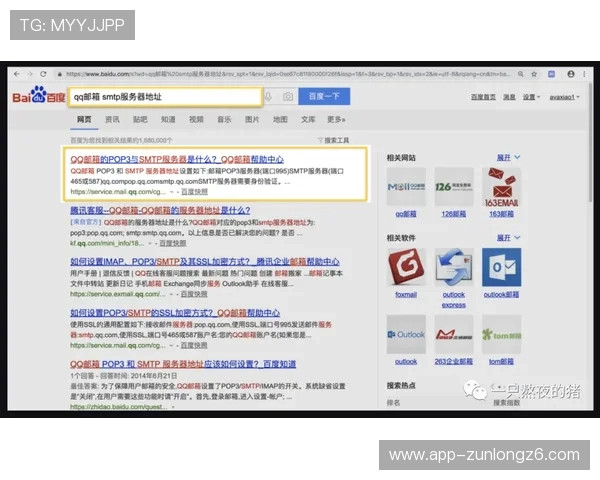Open the 消息 header link
The height and width of the screenshot is (480, 600).
509,97
